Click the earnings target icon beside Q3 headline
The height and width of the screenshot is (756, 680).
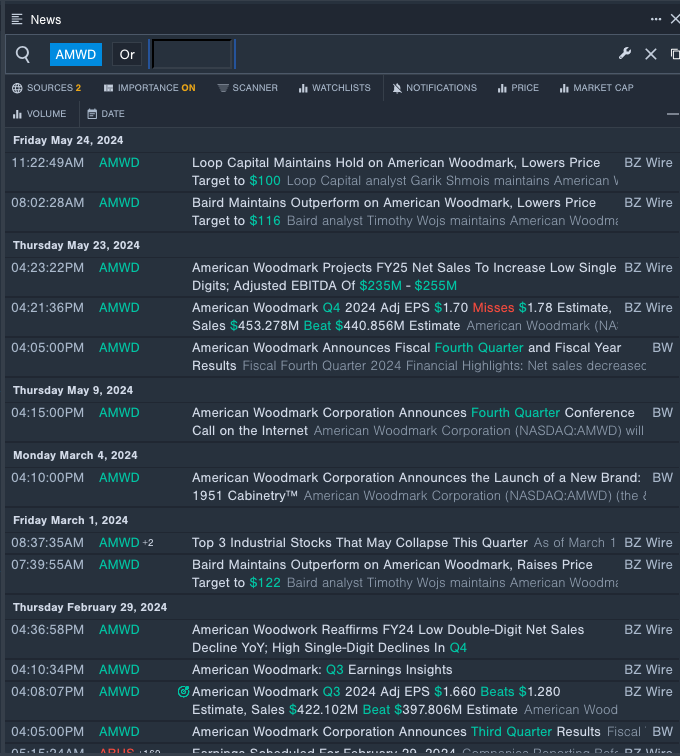[x=183, y=691]
